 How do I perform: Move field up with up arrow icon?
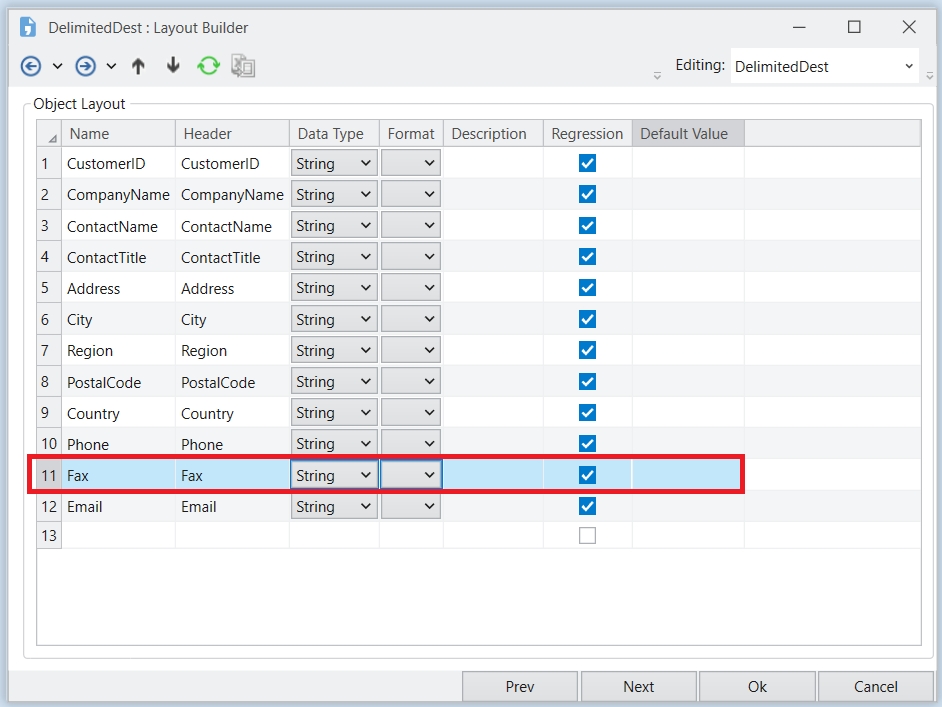pos(138,66)
